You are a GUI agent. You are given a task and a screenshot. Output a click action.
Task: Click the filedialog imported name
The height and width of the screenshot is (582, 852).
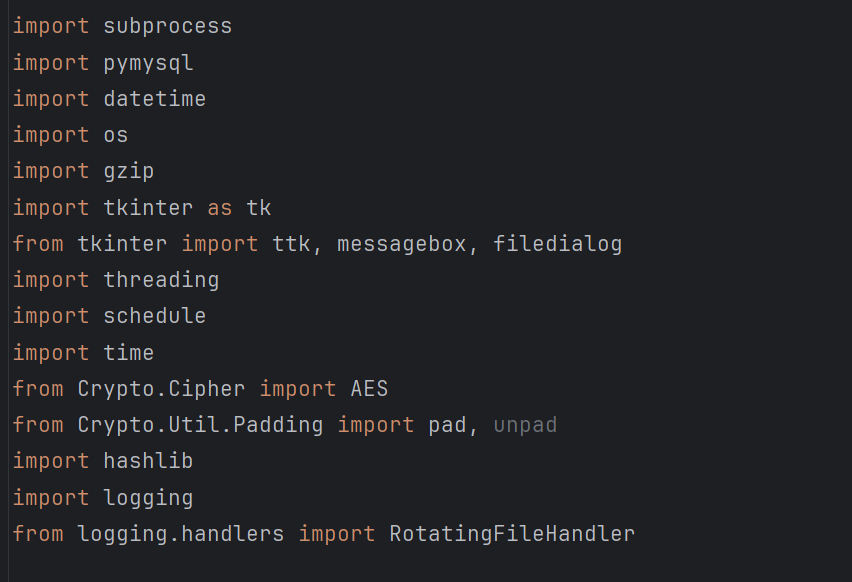[557, 244]
